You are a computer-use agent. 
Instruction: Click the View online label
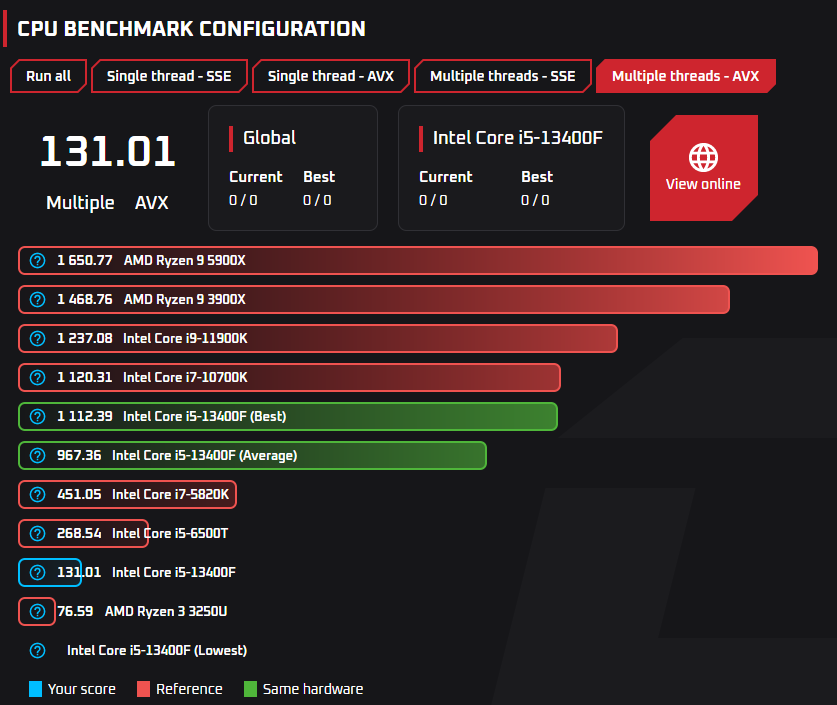703,184
